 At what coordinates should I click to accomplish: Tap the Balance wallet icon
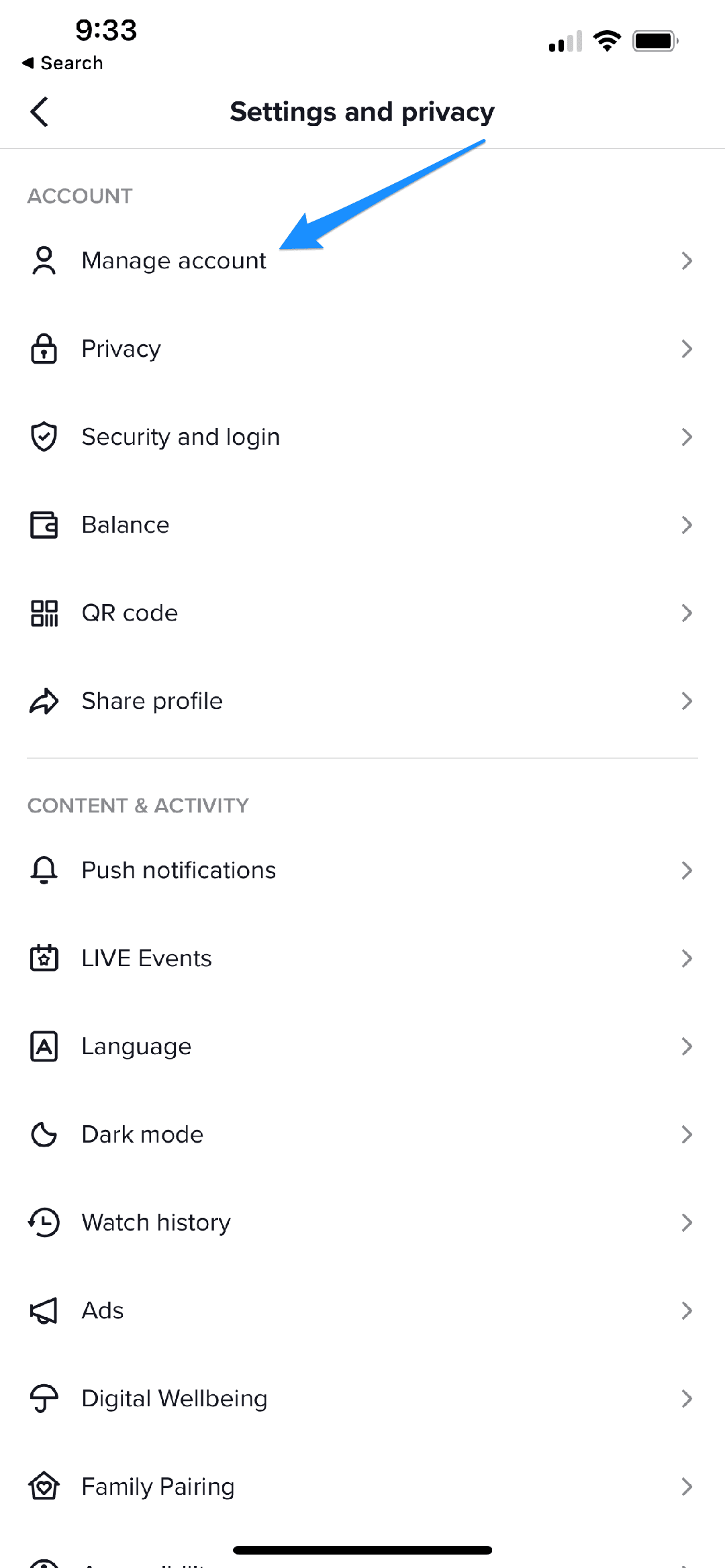point(44,525)
